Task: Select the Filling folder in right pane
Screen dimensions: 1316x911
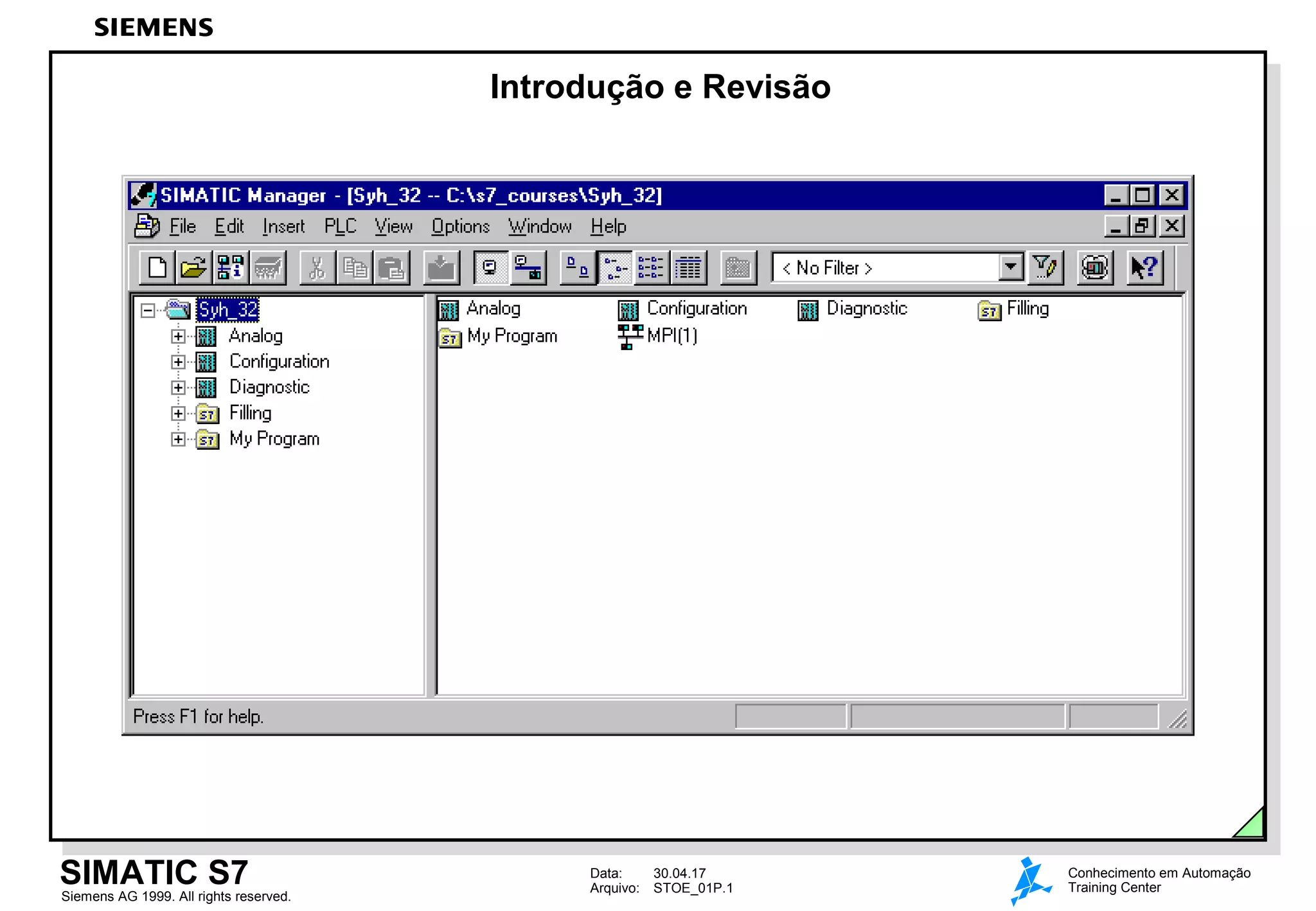Action: pos(1027,309)
